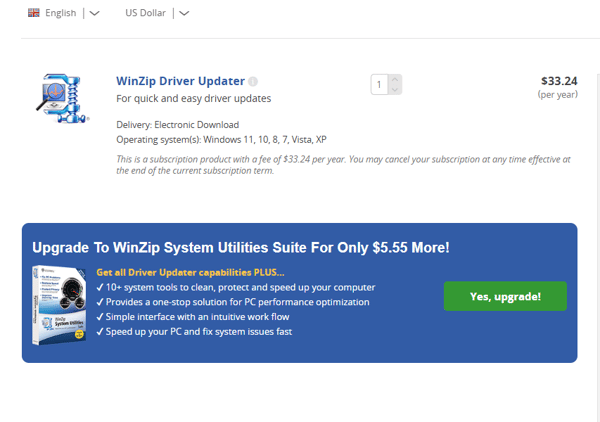Click 'Get all Driver Updater capabilities PLUS...' text
600x422 pixels.
[x=190, y=272]
